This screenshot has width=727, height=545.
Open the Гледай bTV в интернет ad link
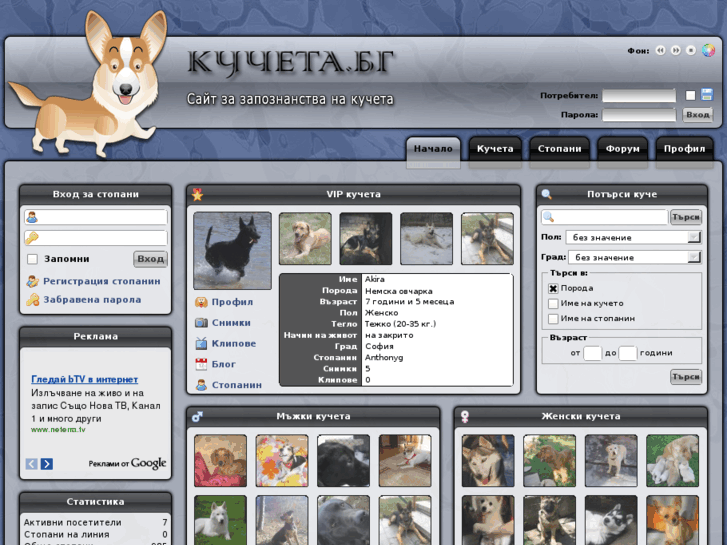click(x=84, y=379)
